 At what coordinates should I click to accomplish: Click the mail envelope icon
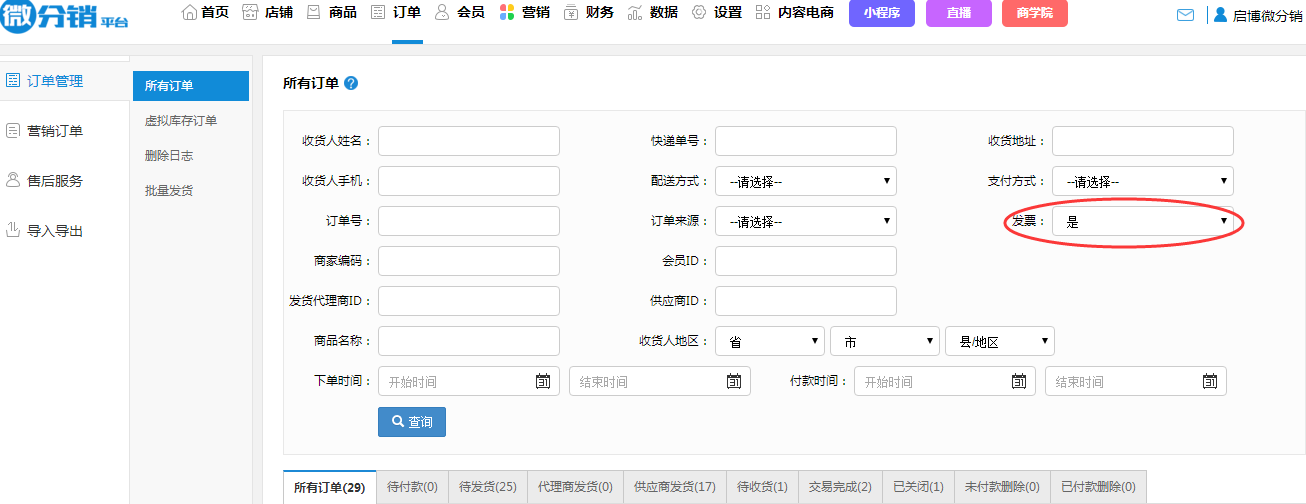(1185, 15)
